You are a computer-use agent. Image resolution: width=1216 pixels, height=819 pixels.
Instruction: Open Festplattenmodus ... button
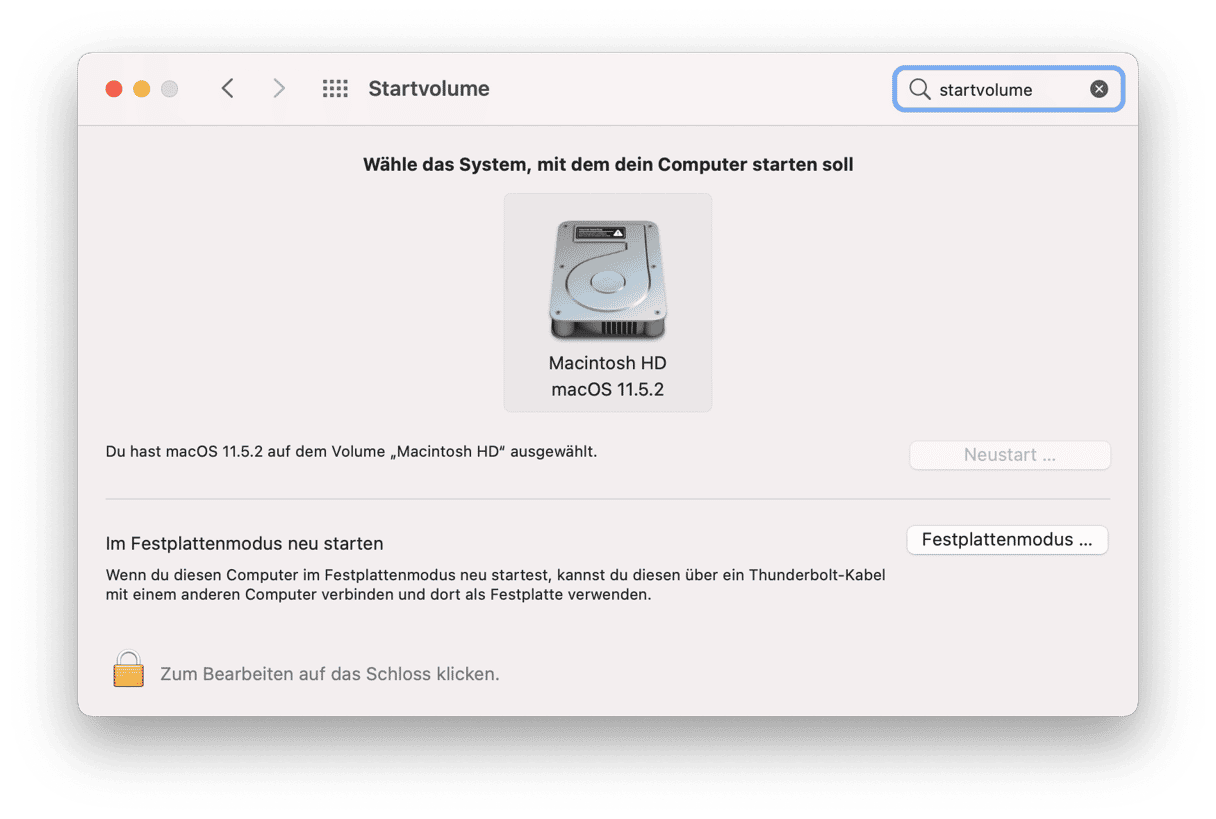click(1007, 540)
